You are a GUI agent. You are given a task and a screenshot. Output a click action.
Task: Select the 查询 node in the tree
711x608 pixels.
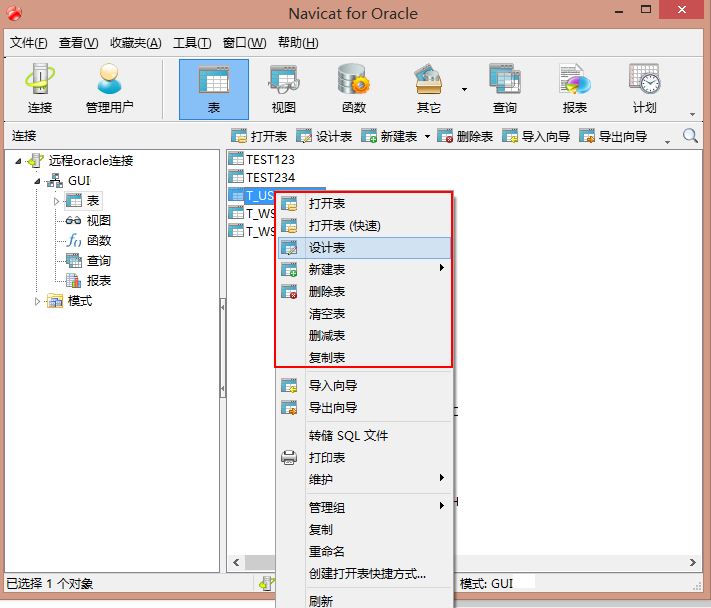88,261
